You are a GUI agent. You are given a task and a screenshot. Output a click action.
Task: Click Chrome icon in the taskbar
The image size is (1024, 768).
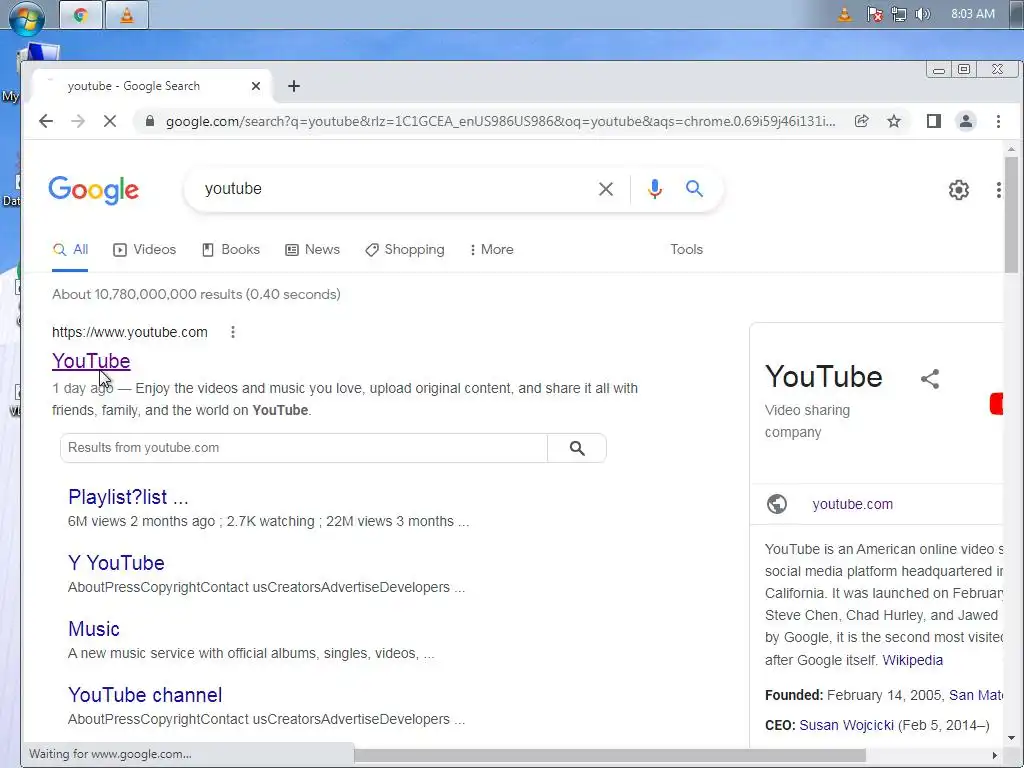point(80,15)
